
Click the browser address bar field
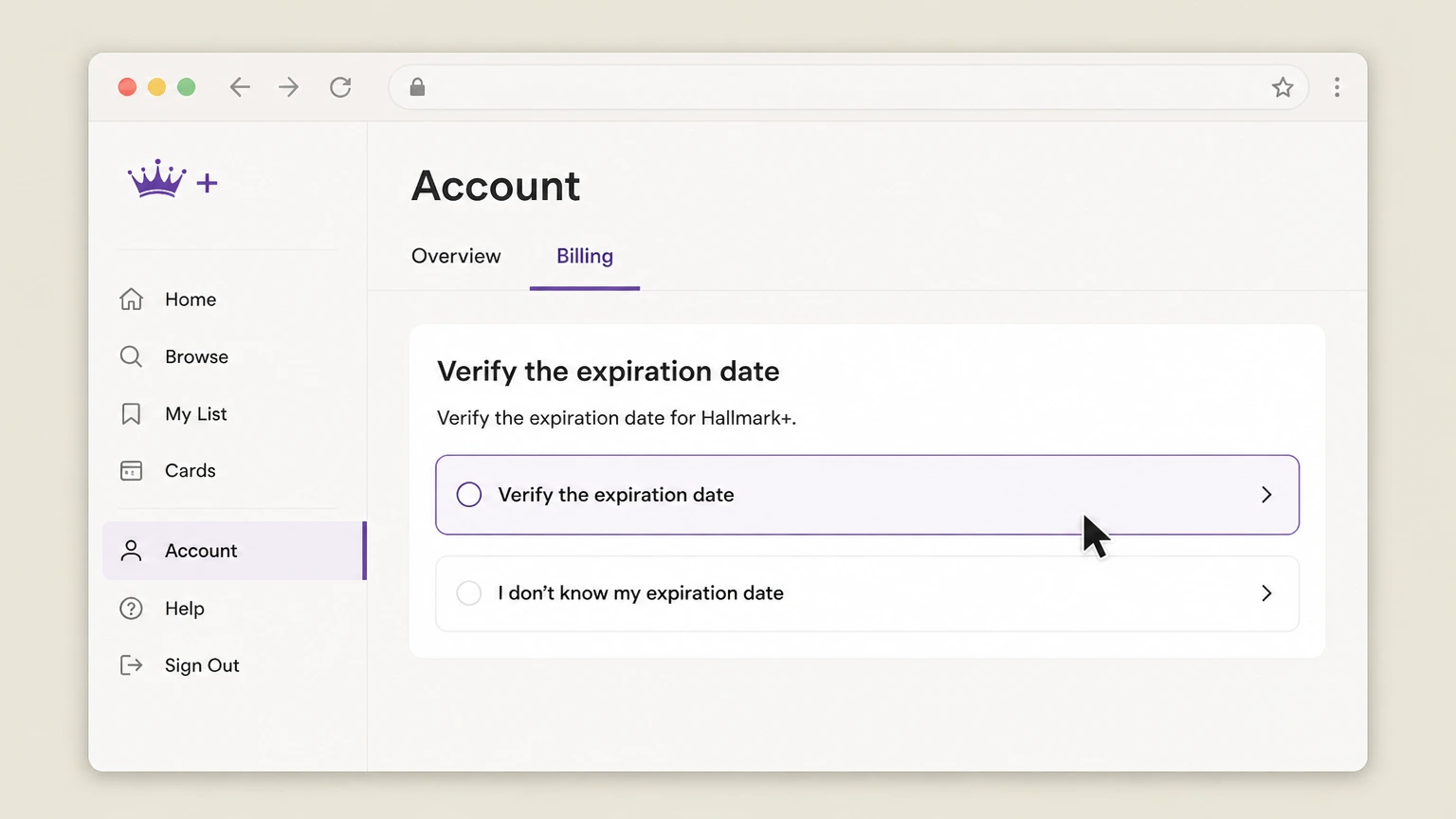click(848, 87)
